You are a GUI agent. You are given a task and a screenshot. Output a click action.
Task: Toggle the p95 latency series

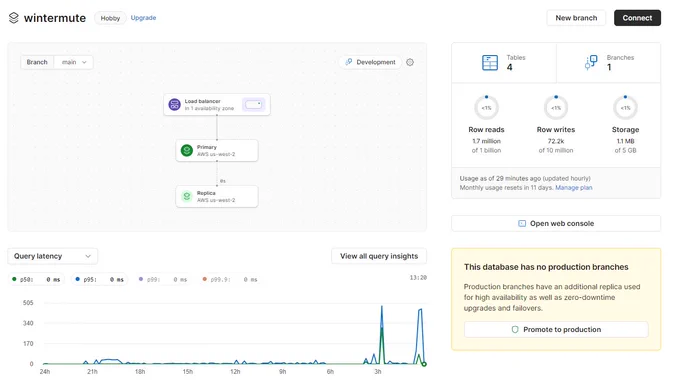pos(99,279)
